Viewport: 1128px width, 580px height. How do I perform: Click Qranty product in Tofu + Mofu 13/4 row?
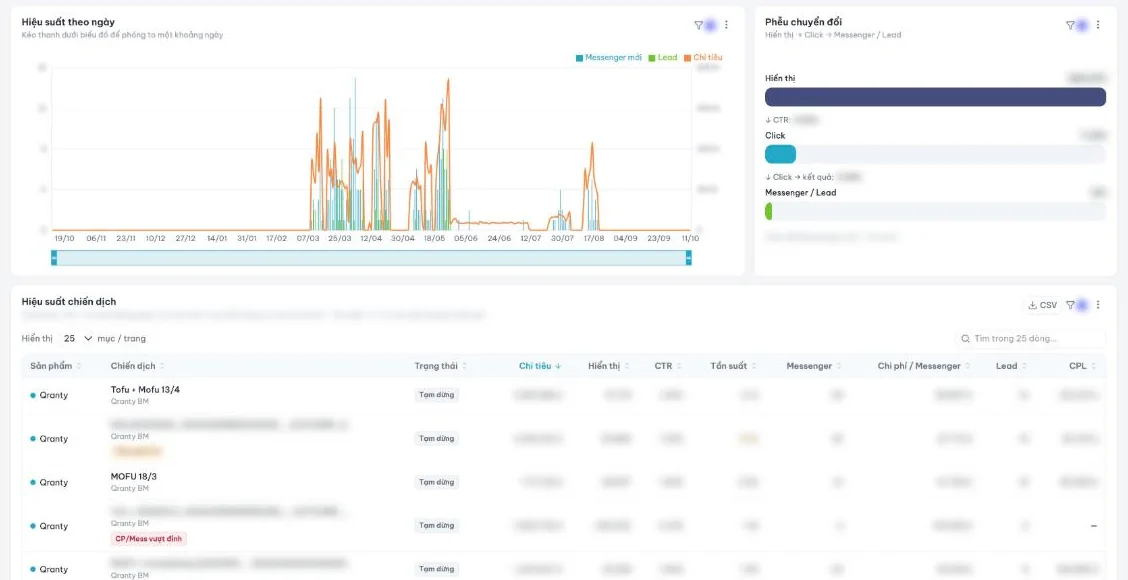[49, 395]
